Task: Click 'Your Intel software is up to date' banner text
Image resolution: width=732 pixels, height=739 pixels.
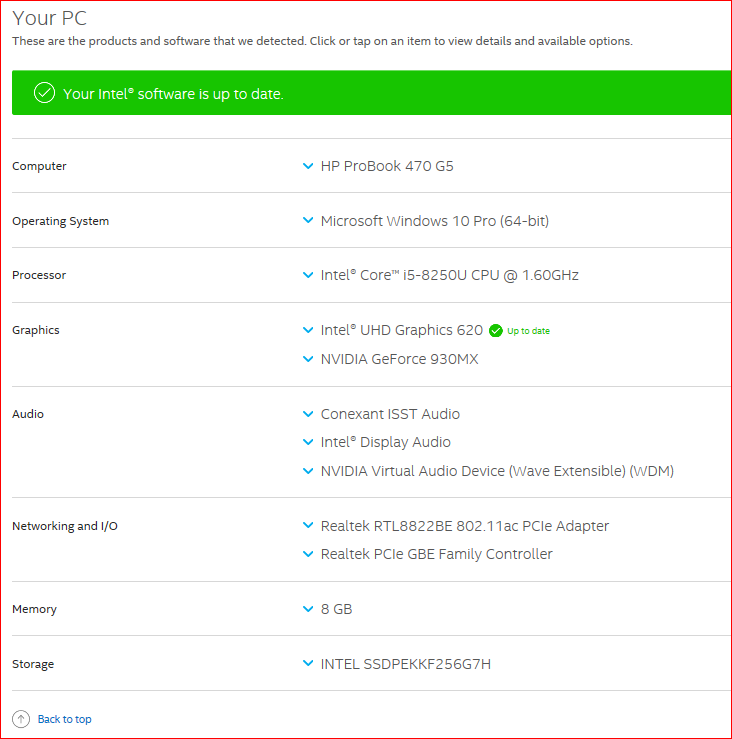Action: click(x=173, y=94)
